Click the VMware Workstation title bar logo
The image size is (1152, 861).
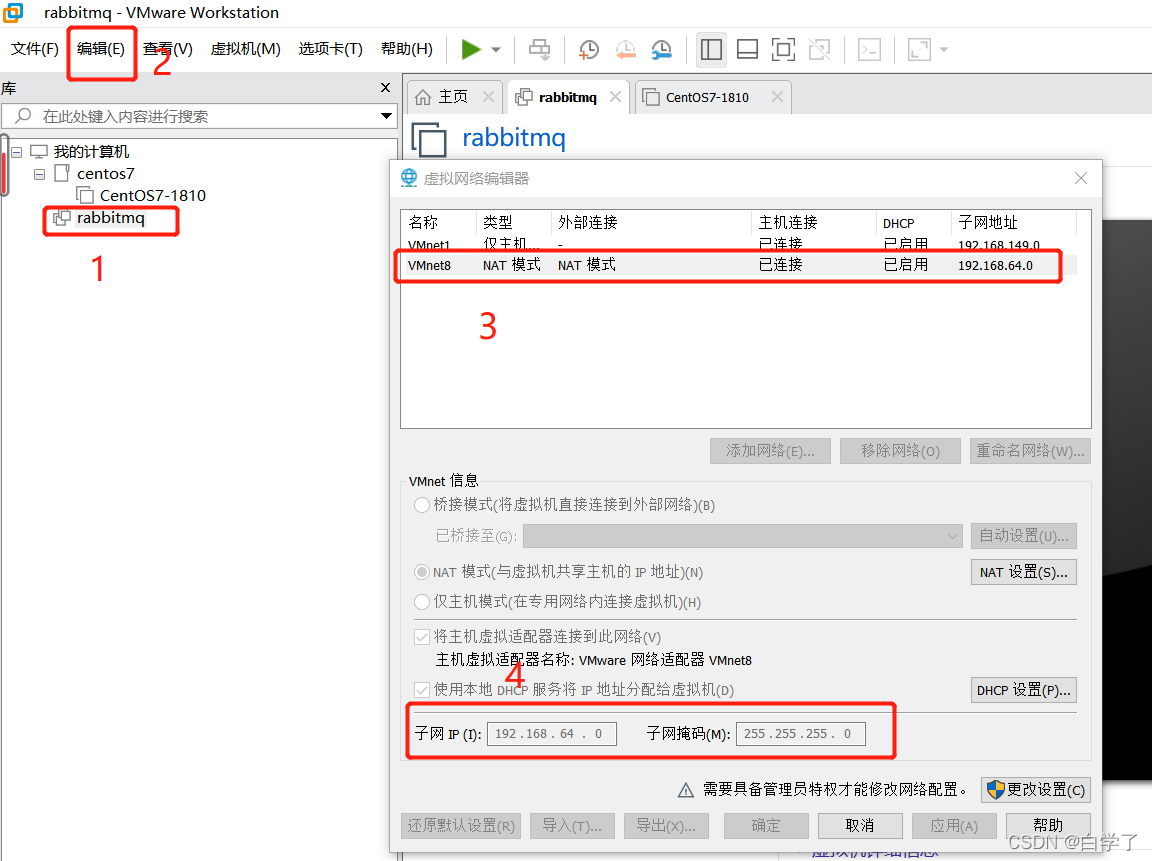point(13,12)
